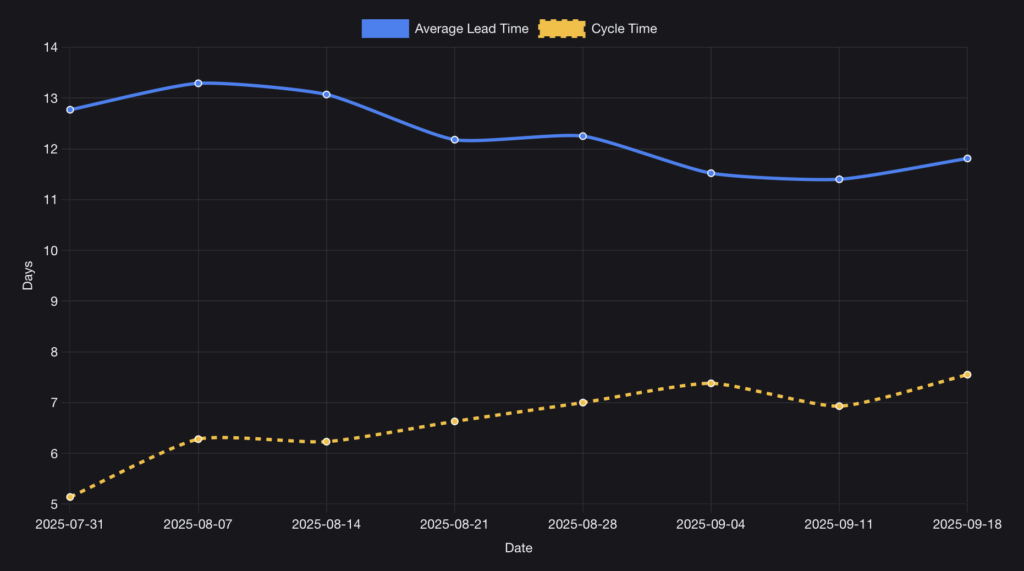Viewport: 1024px width, 571px height.
Task: Click Cycle Time starting point on 2025-07-31
Action: [70, 497]
